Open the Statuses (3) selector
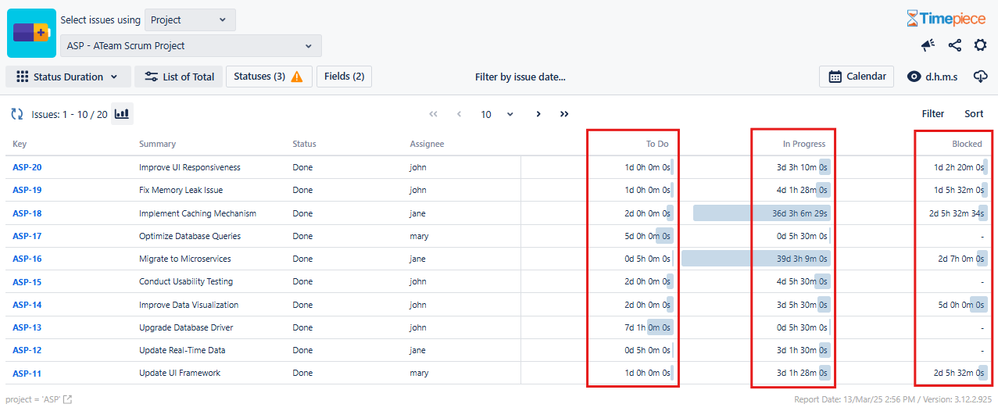 coord(269,76)
